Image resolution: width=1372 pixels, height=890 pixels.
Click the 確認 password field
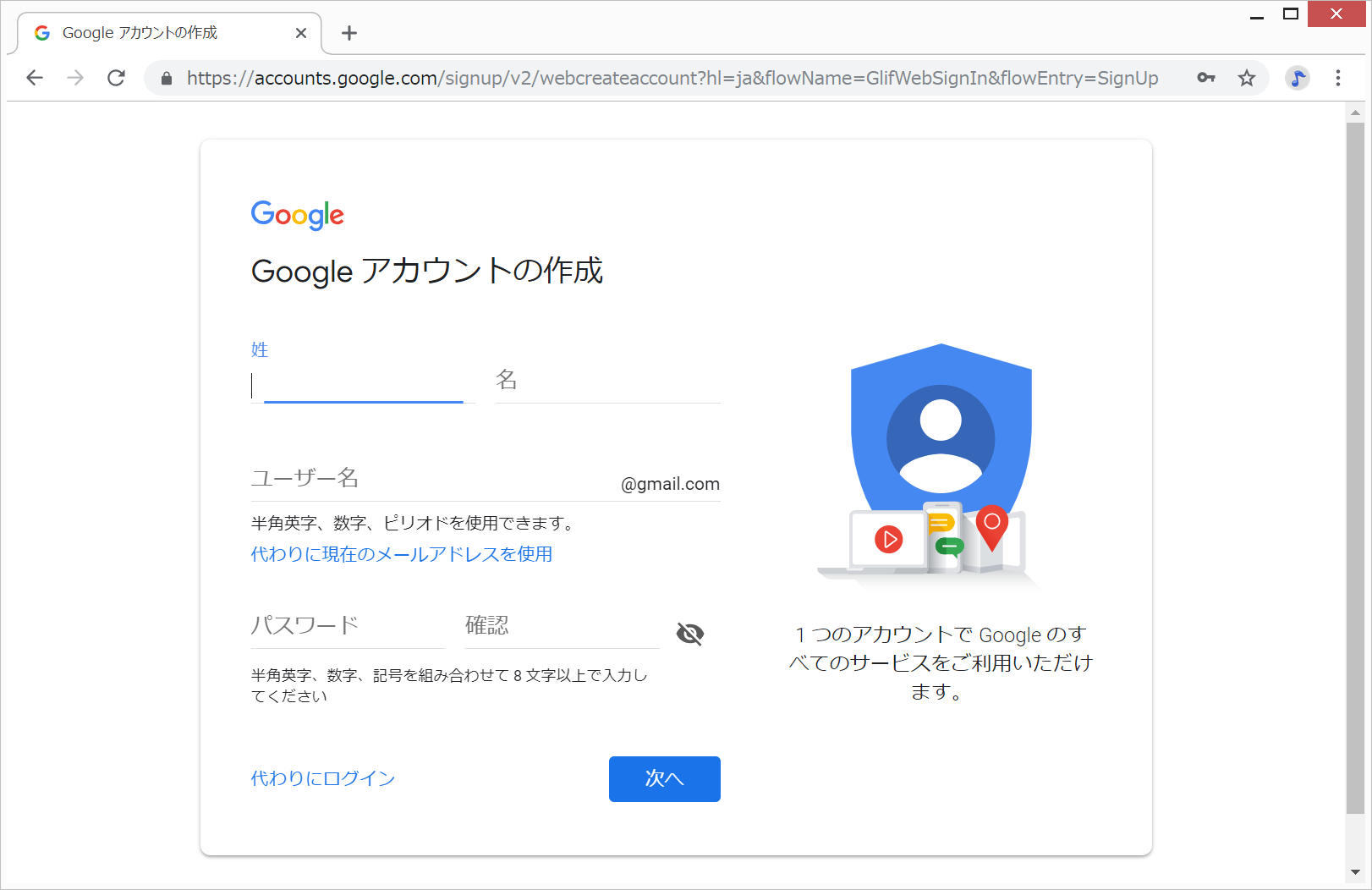562,627
